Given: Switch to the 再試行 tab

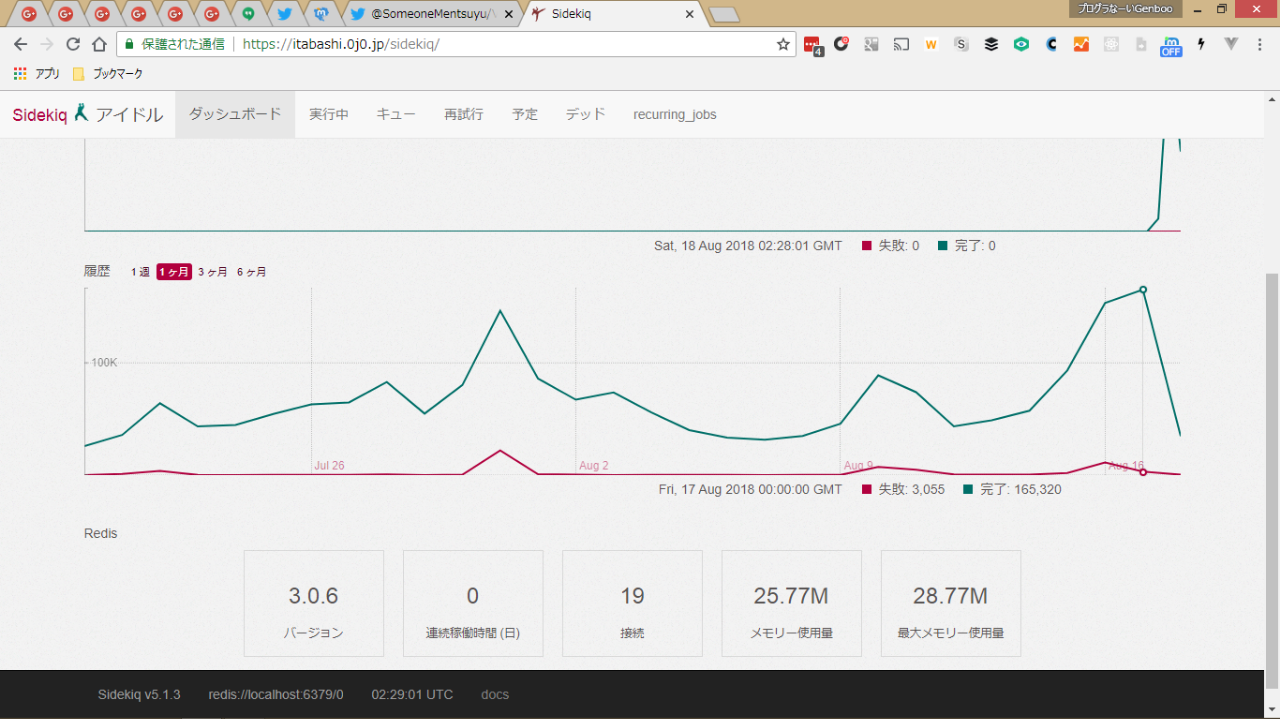Looking at the screenshot, I should pyautogui.click(x=464, y=114).
